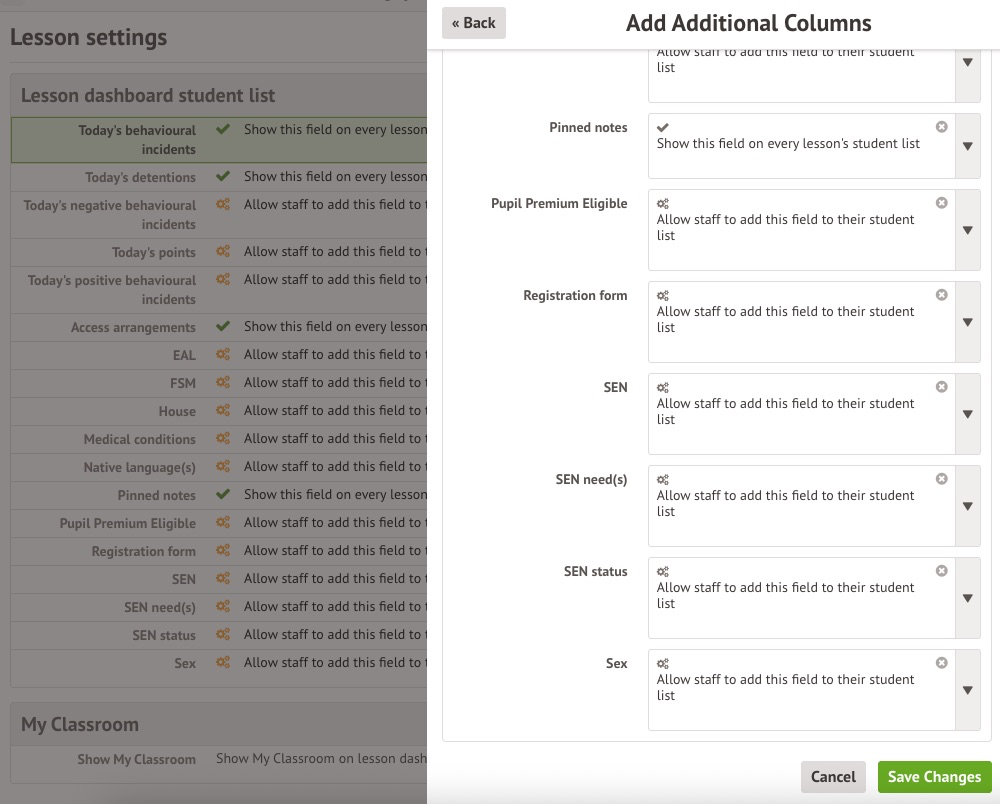Expand the SEN need(s) dropdown
This screenshot has height=804, width=1000.
coord(967,506)
